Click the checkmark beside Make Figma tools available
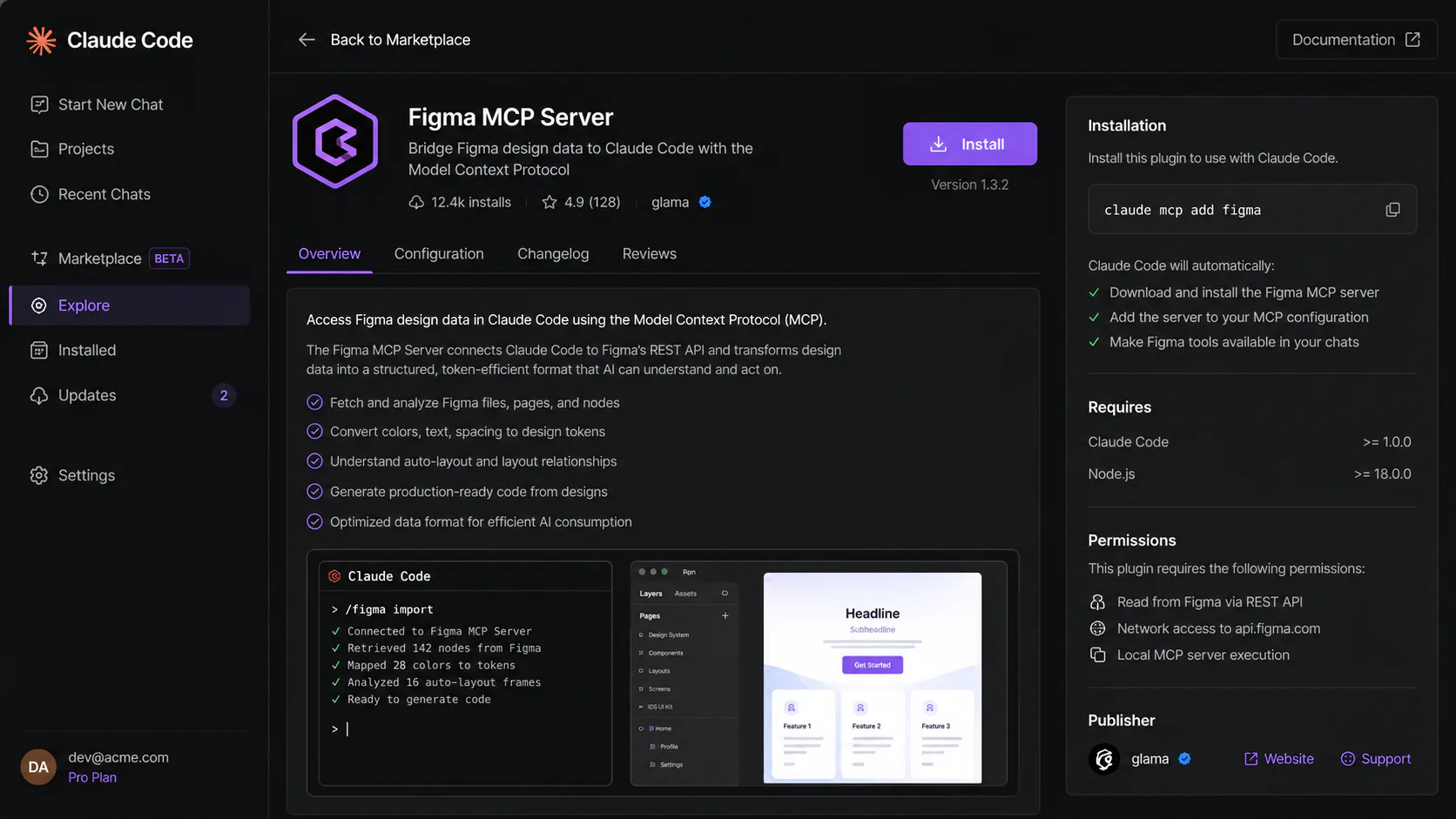This screenshot has width=1456, height=819. [1094, 342]
